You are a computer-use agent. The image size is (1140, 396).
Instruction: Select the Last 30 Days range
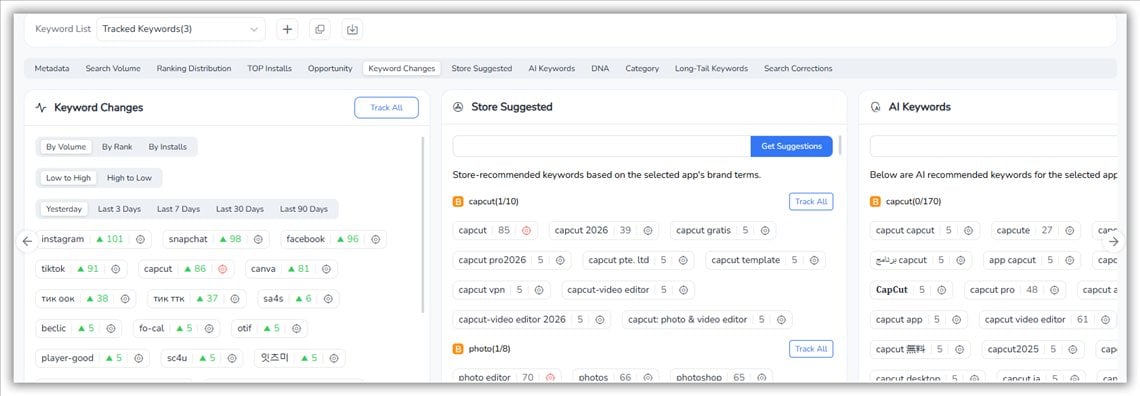tap(240, 209)
